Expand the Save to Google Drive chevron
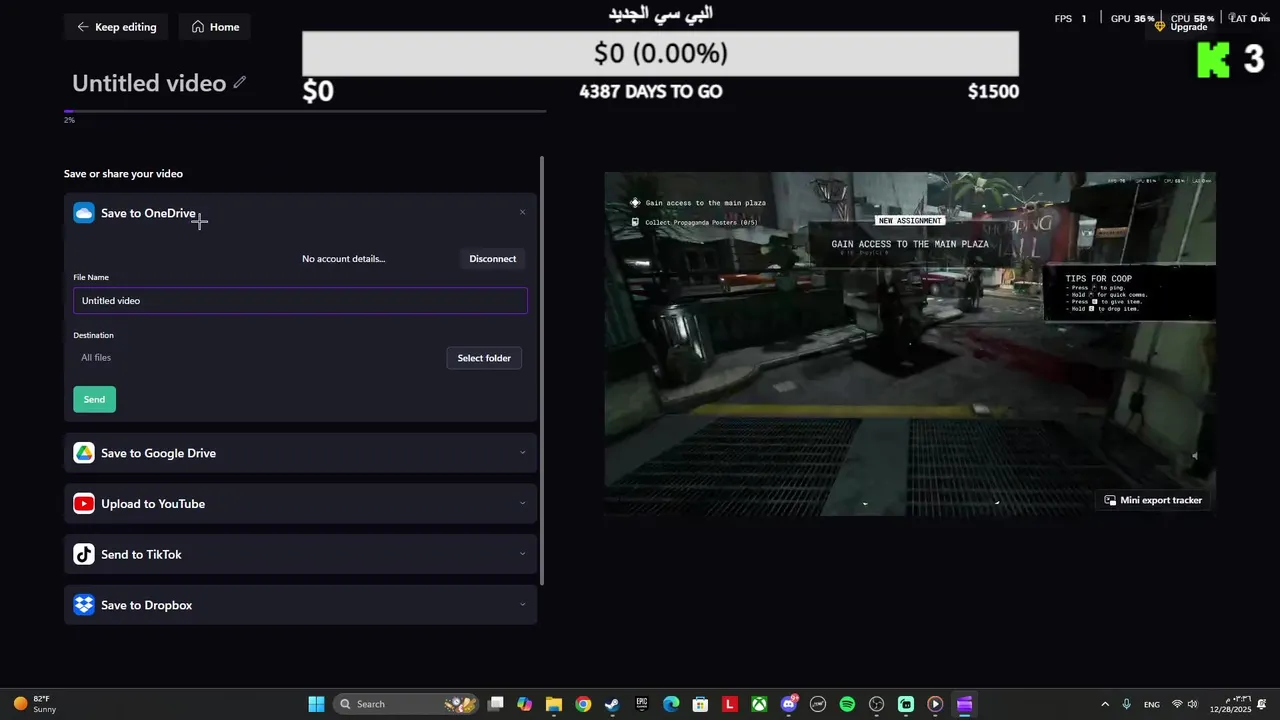The image size is (1280, 720). point(522,453)
